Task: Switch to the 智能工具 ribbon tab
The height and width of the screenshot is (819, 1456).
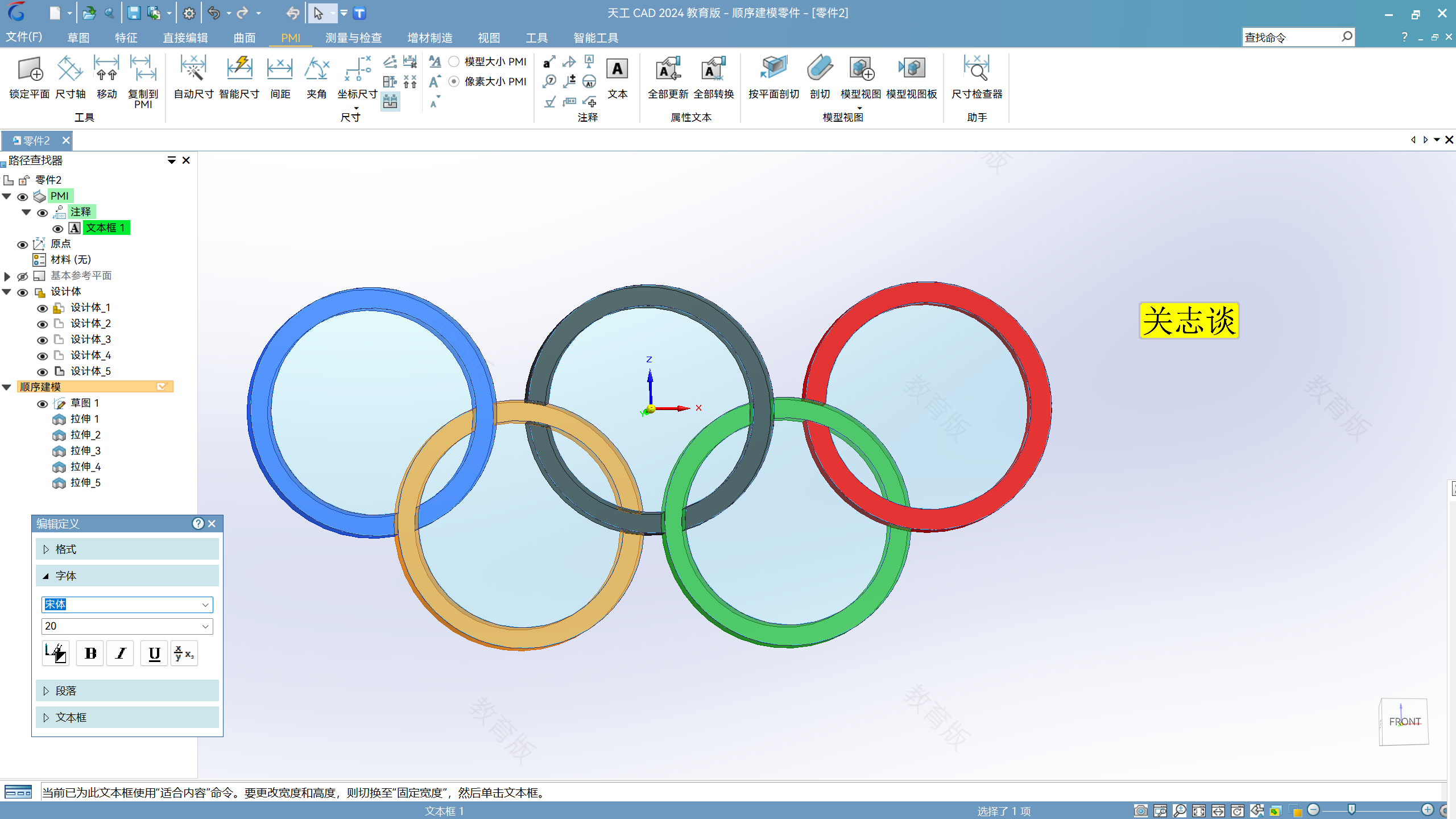Action: (x=595, y=38)
